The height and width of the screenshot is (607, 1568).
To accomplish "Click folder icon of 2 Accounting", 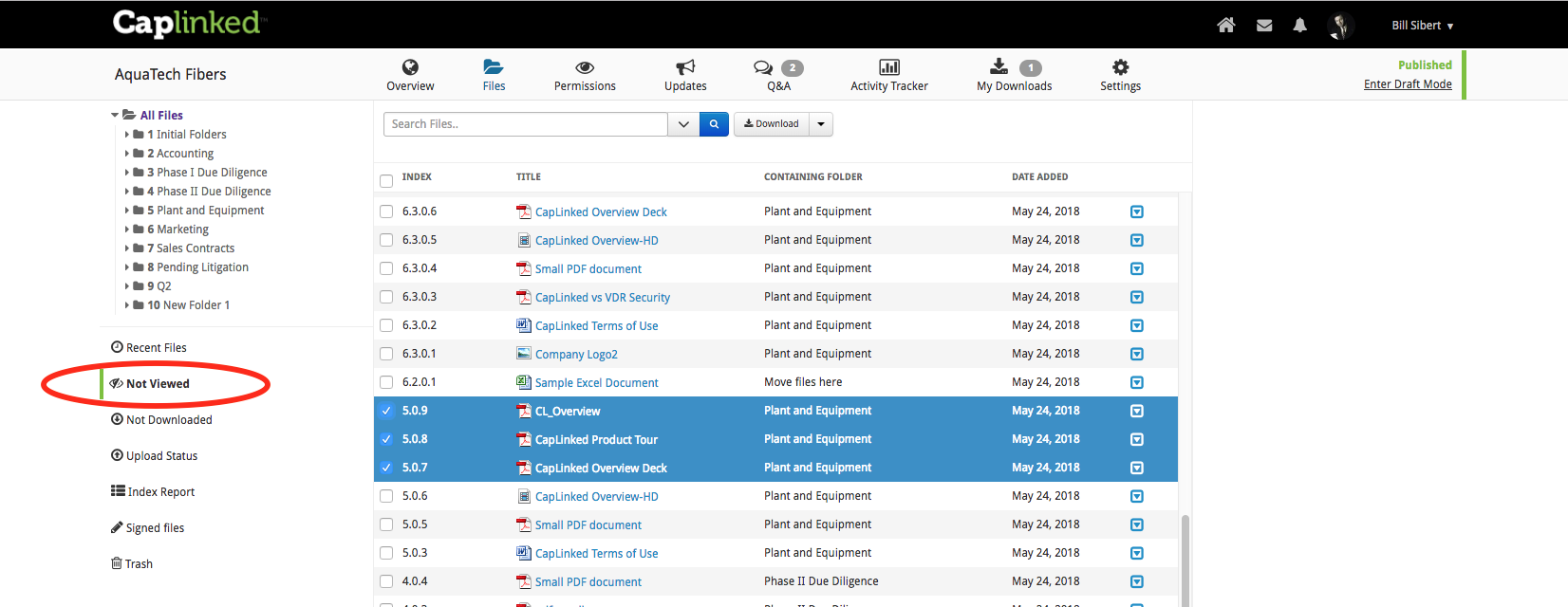I will click(x=139, y=153).
